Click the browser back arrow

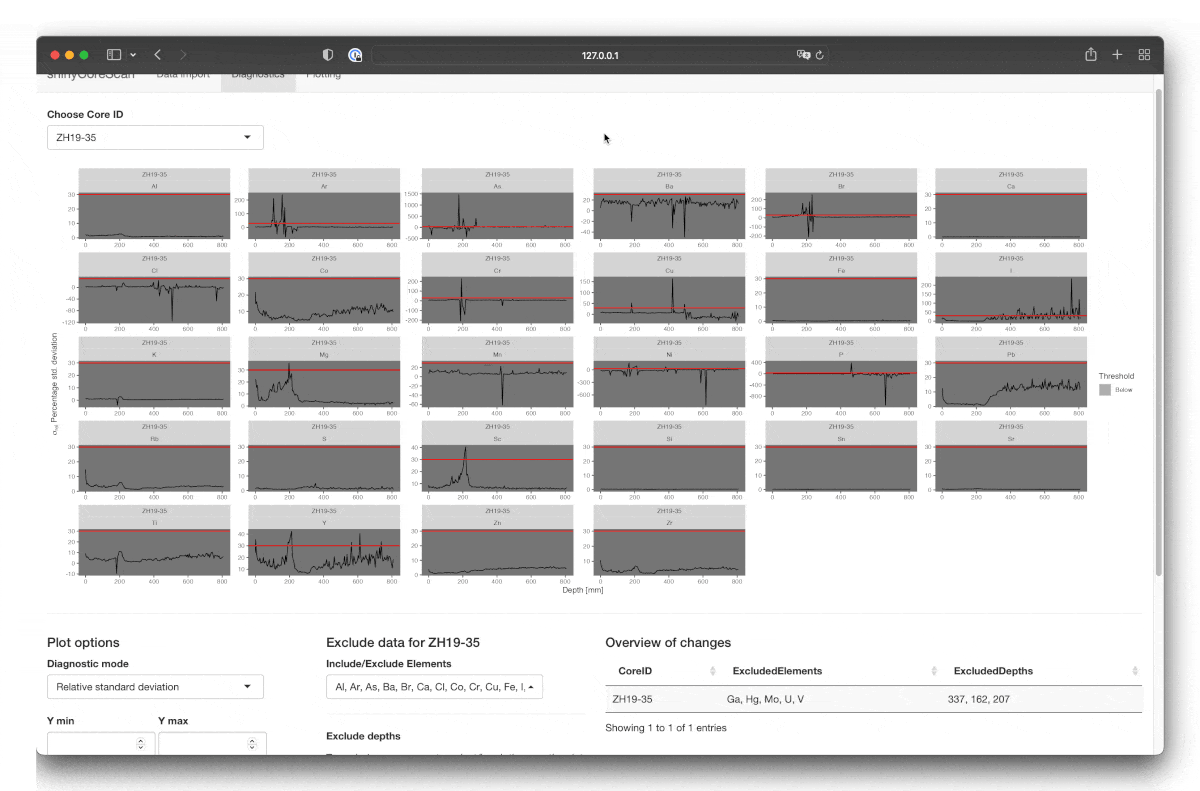point(157,55)
